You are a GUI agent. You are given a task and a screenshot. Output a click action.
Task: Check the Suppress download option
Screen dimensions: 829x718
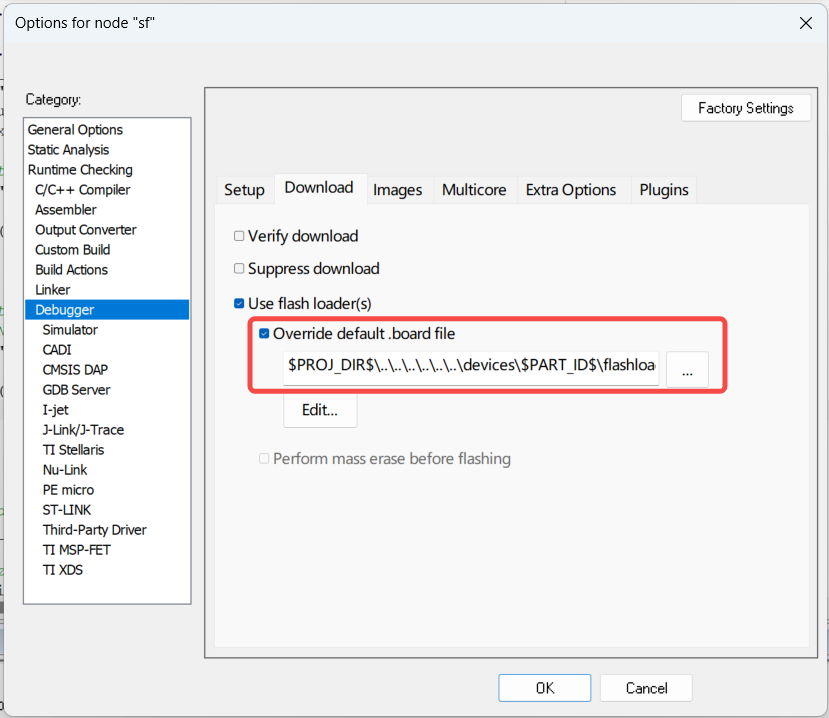click(x=239, y=268)
